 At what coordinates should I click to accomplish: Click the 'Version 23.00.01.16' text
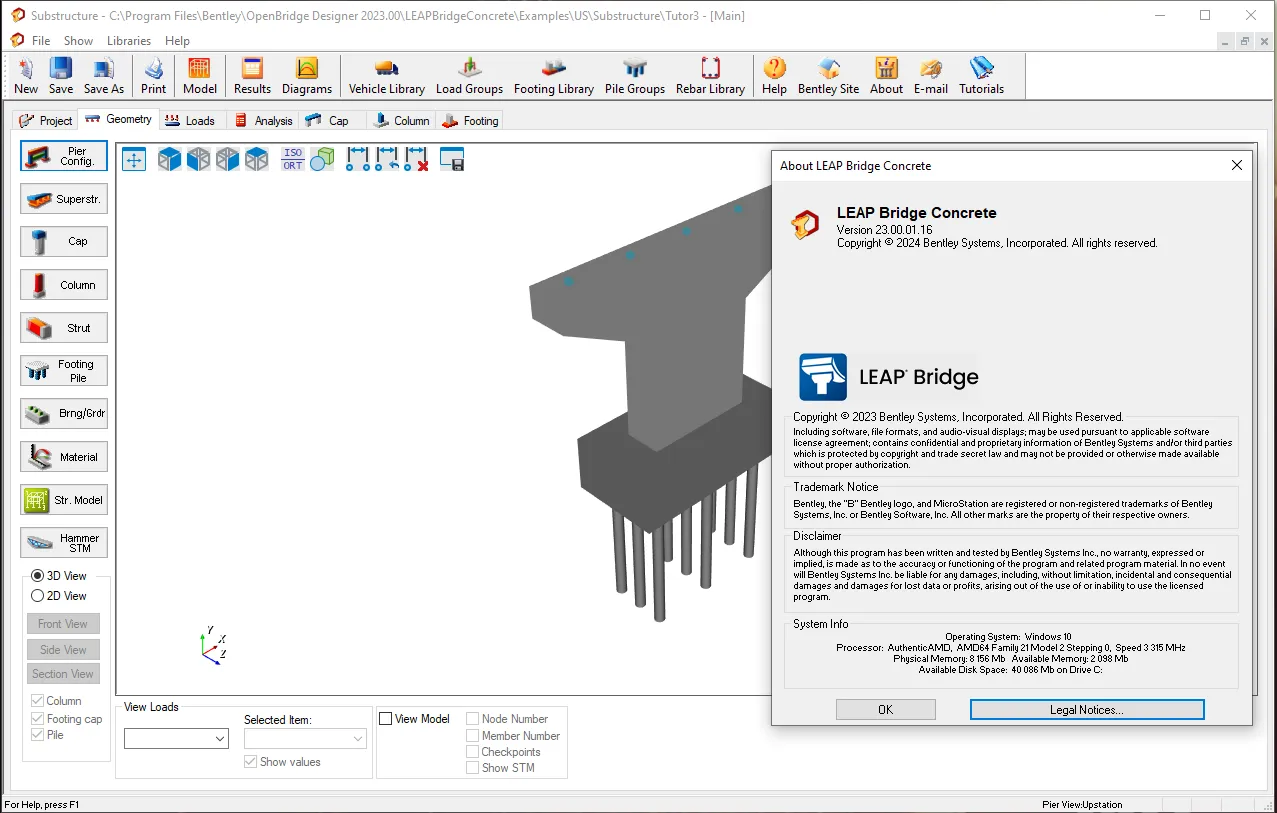884,230
